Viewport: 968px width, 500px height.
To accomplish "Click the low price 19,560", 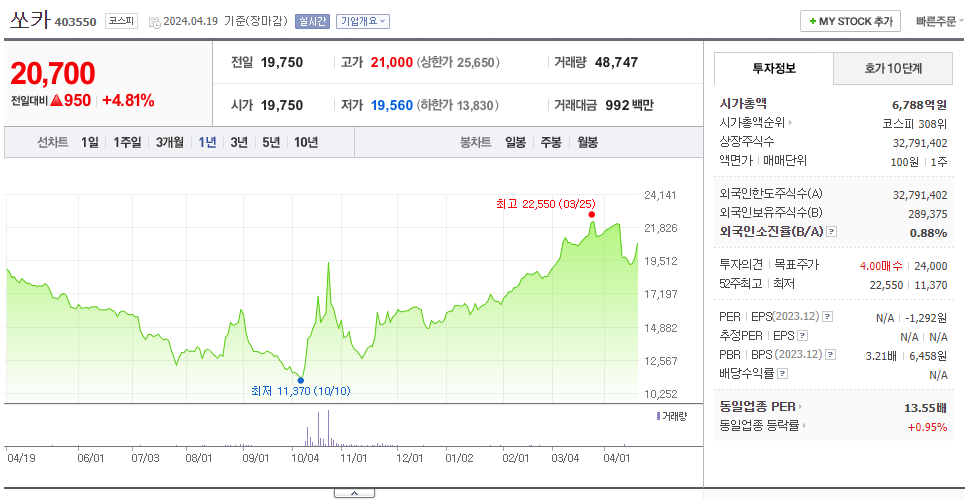I will tap(392, 106).
